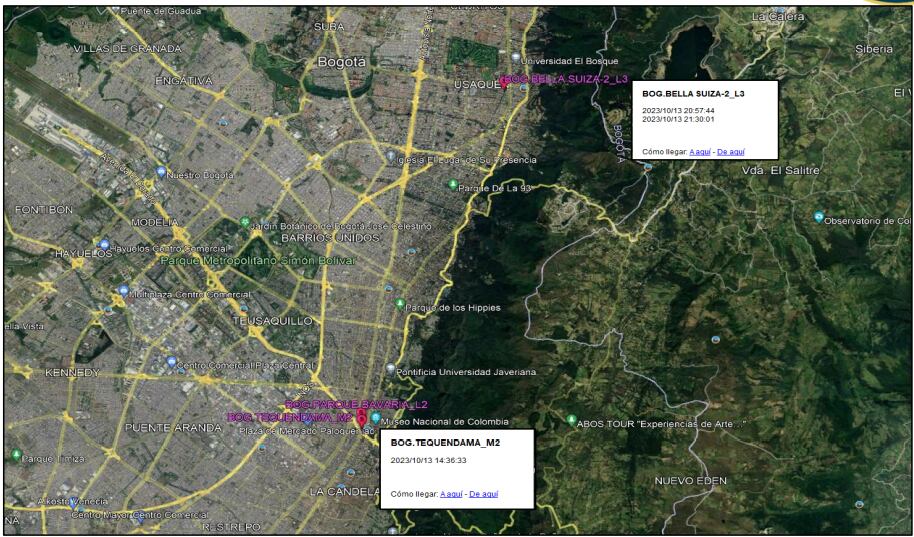Click the Nuestro Bogotá map marker icon

(x=161, y=172)
